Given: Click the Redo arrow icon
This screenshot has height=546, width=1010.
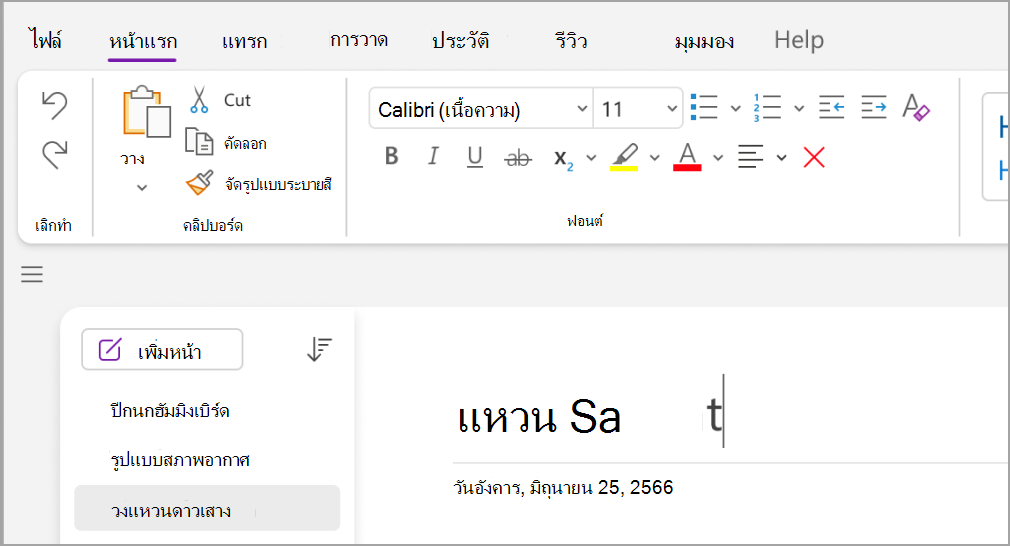Looking at the screenshot, I should (54, 155).
